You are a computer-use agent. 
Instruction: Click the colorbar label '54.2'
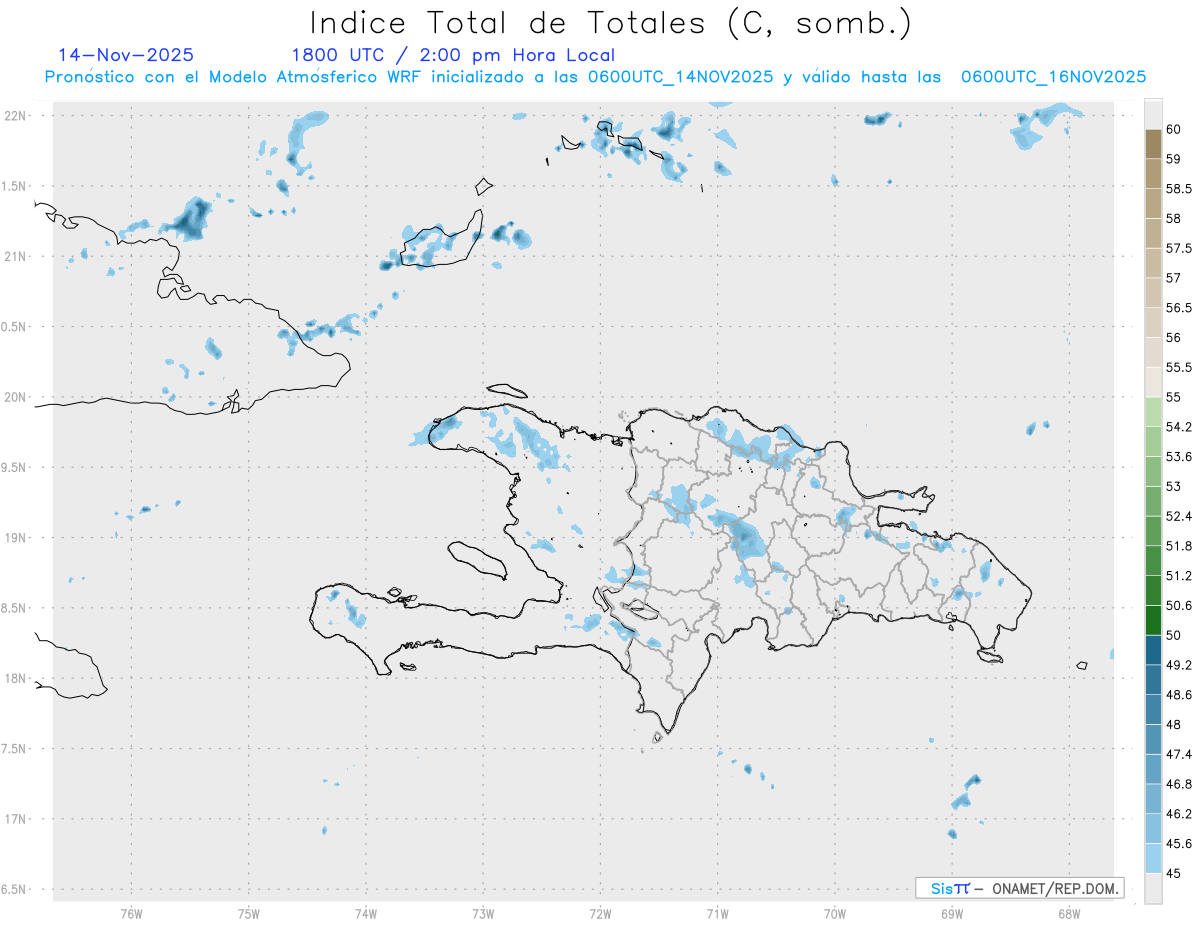[x=1179, y=427]
